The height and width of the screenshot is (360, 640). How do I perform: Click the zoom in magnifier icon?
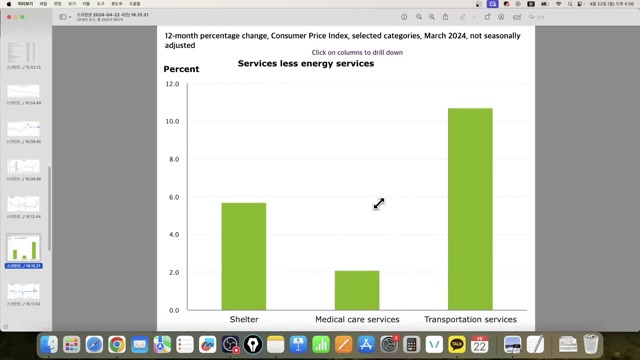(431, 17)
